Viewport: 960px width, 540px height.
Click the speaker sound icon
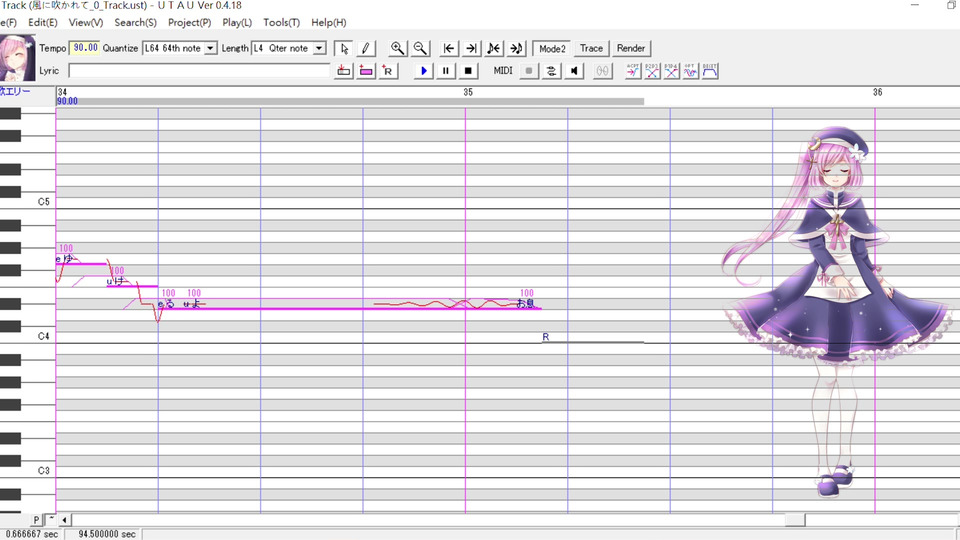click(574, 71)
